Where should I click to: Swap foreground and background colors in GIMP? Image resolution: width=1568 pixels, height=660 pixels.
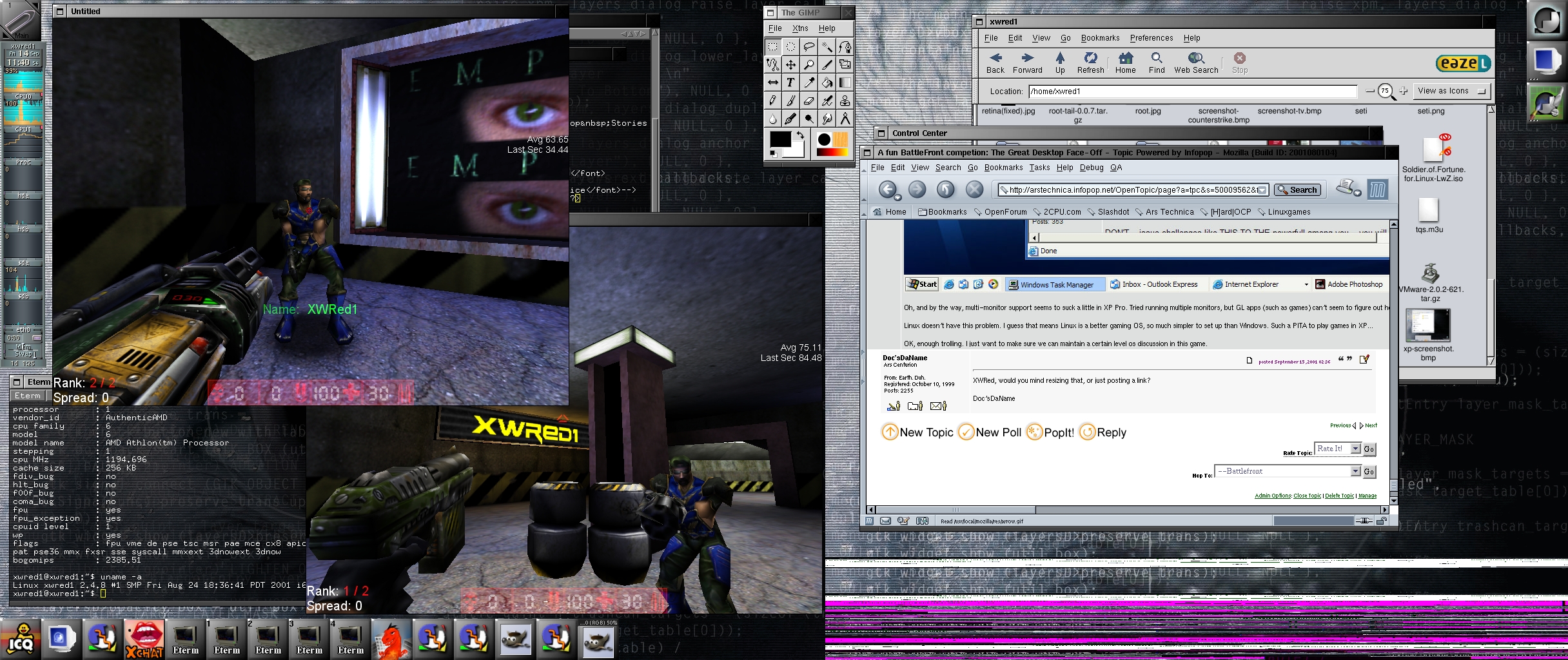(x=799, y=135)
